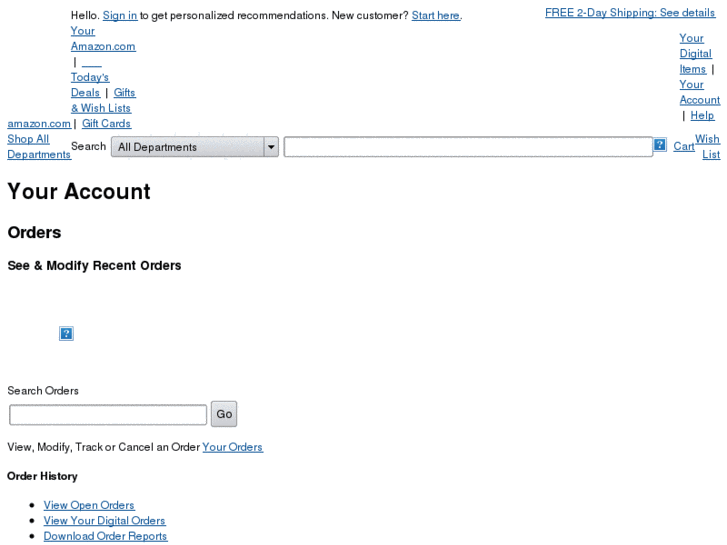Go to Your Account link in header
The width and height of the screenshot is (727, 545).
[x=700, y=92]
